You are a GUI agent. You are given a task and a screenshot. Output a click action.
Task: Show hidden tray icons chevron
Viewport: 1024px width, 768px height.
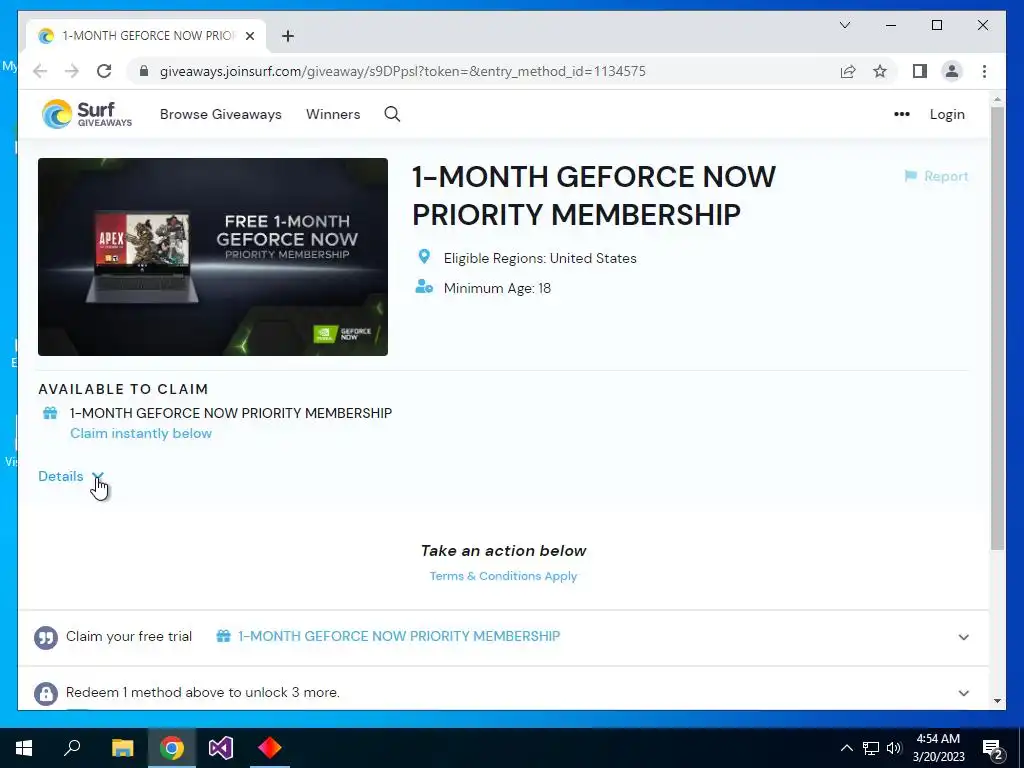[846, 748]
